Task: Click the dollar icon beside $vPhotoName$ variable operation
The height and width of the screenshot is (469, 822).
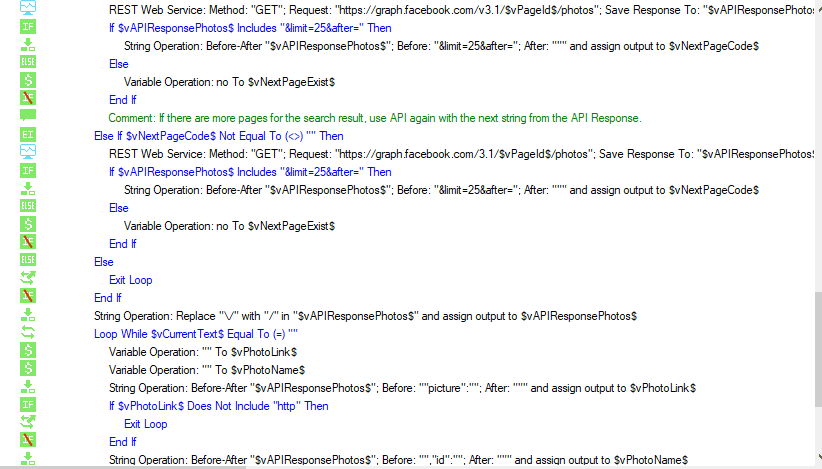Action: pos(28,368)
